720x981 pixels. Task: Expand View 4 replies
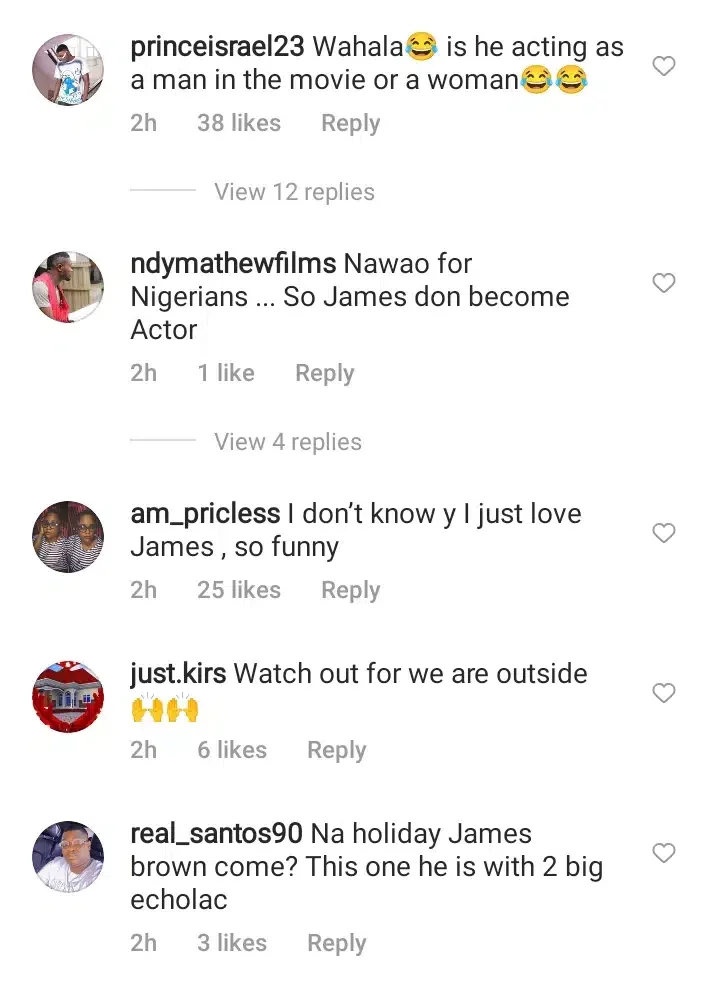288,442
